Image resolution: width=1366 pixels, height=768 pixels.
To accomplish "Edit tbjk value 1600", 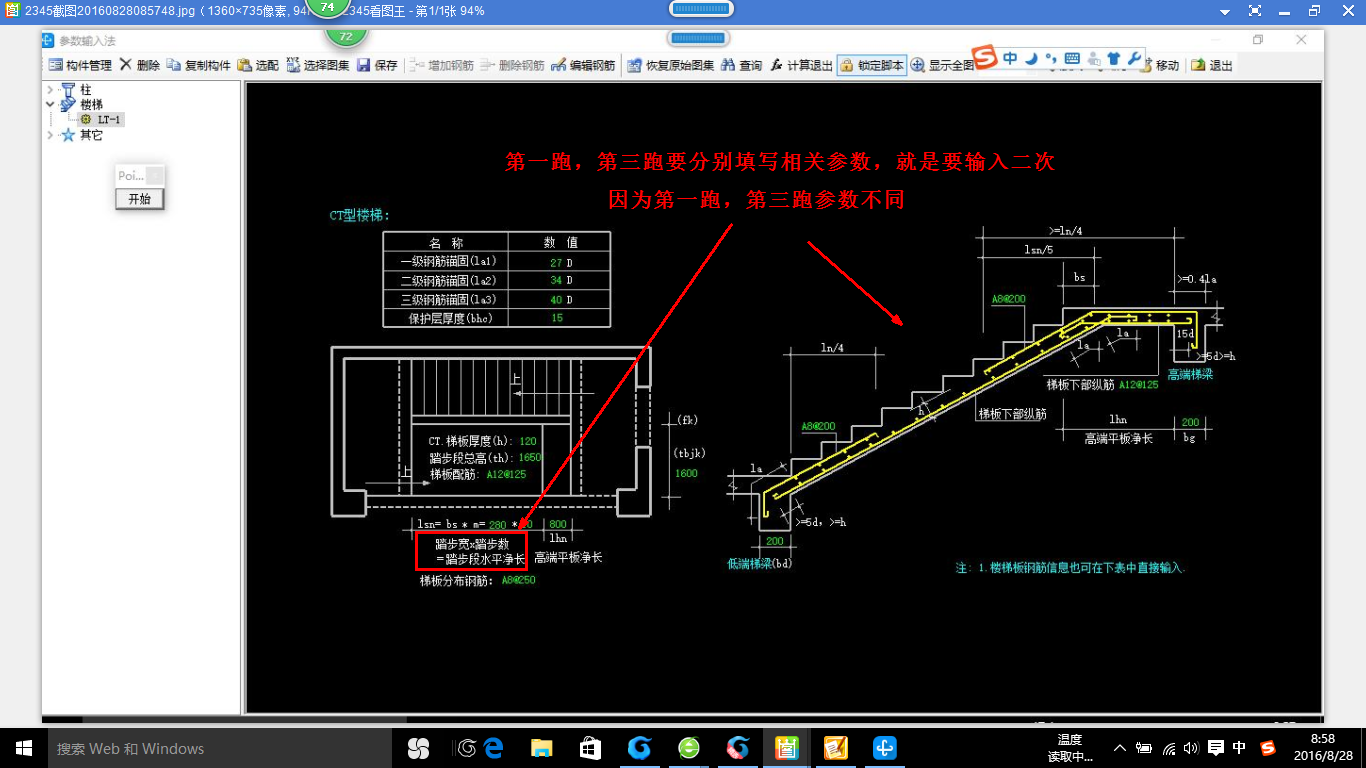I will (x=686, y=473).
